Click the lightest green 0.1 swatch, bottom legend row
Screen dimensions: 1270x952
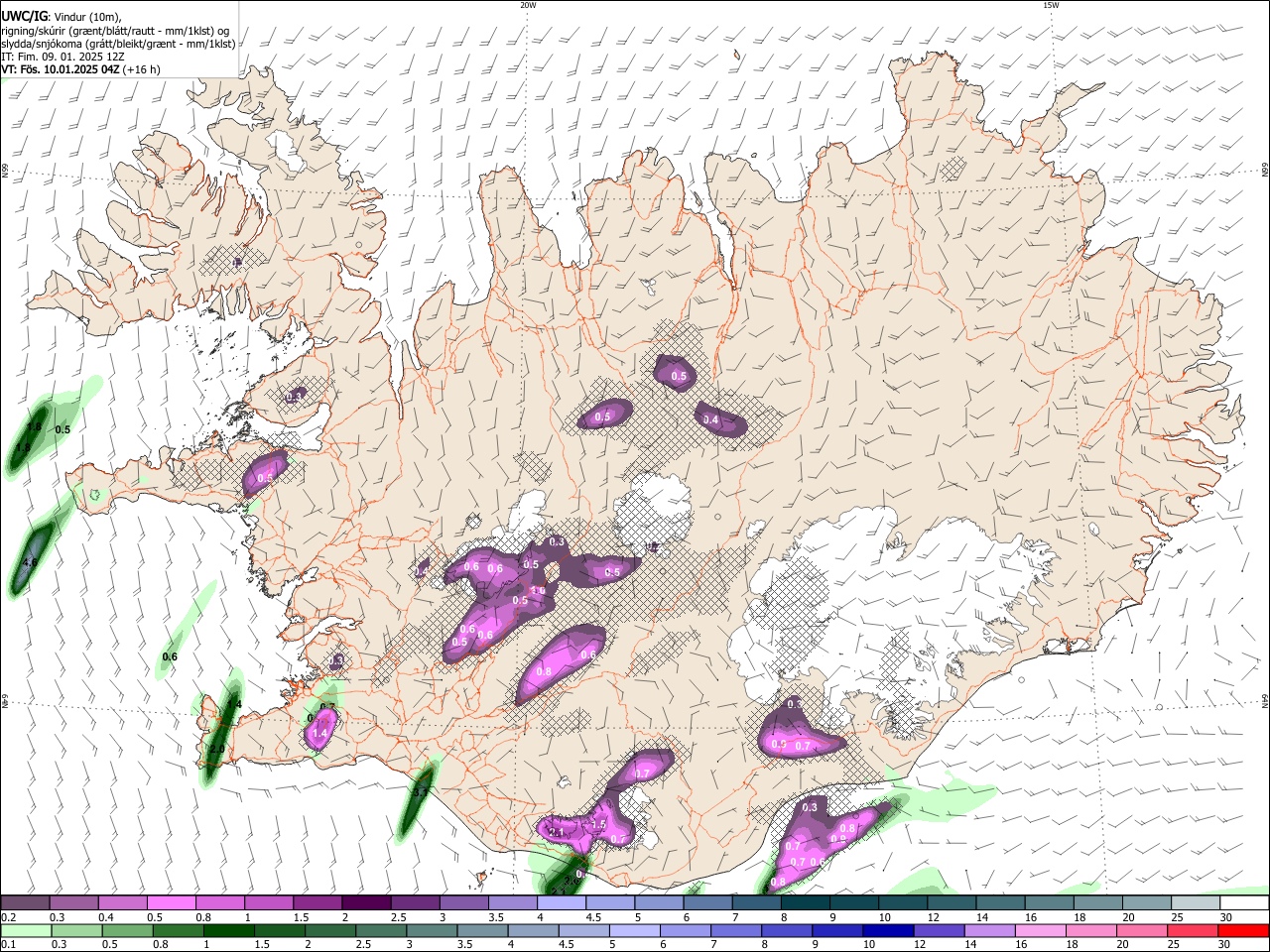tap(26, 931)
